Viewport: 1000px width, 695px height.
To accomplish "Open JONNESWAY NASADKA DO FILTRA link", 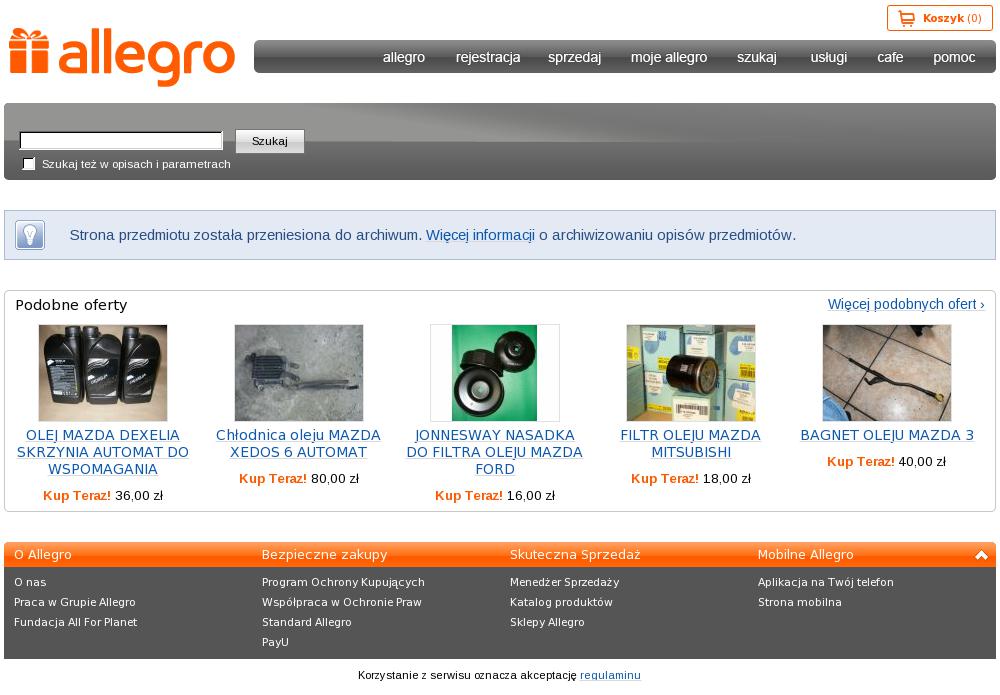I will pos(494,452).
